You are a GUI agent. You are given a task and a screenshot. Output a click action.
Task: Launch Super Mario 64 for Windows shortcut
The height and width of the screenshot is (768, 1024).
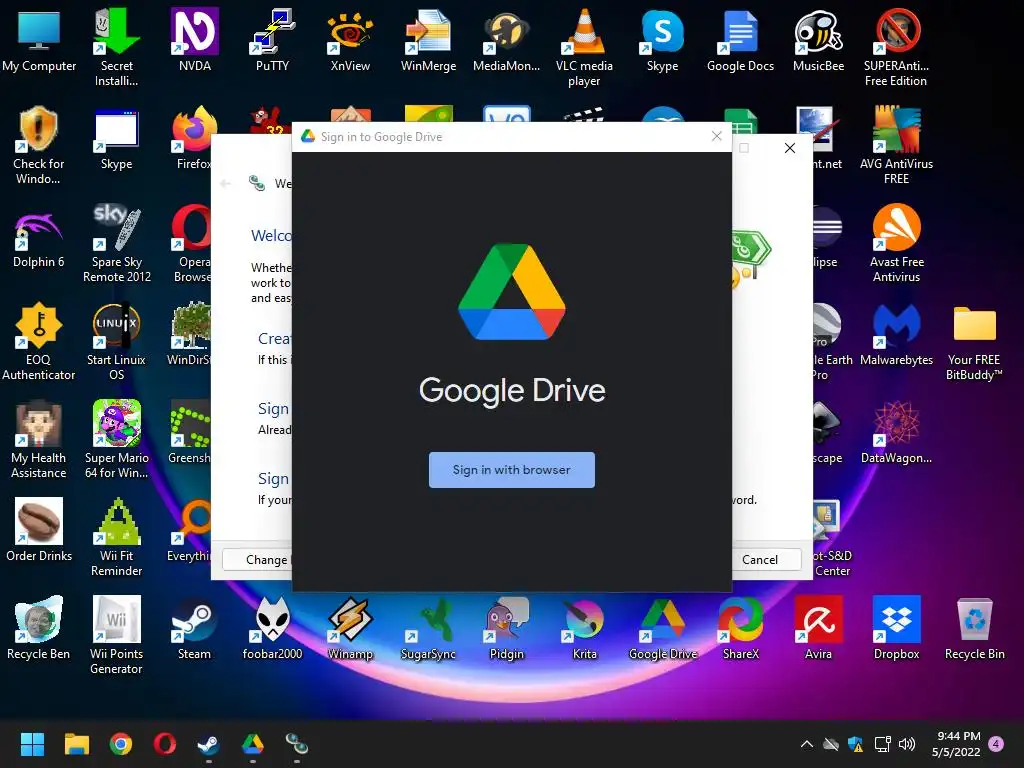(x=116, y=439)
